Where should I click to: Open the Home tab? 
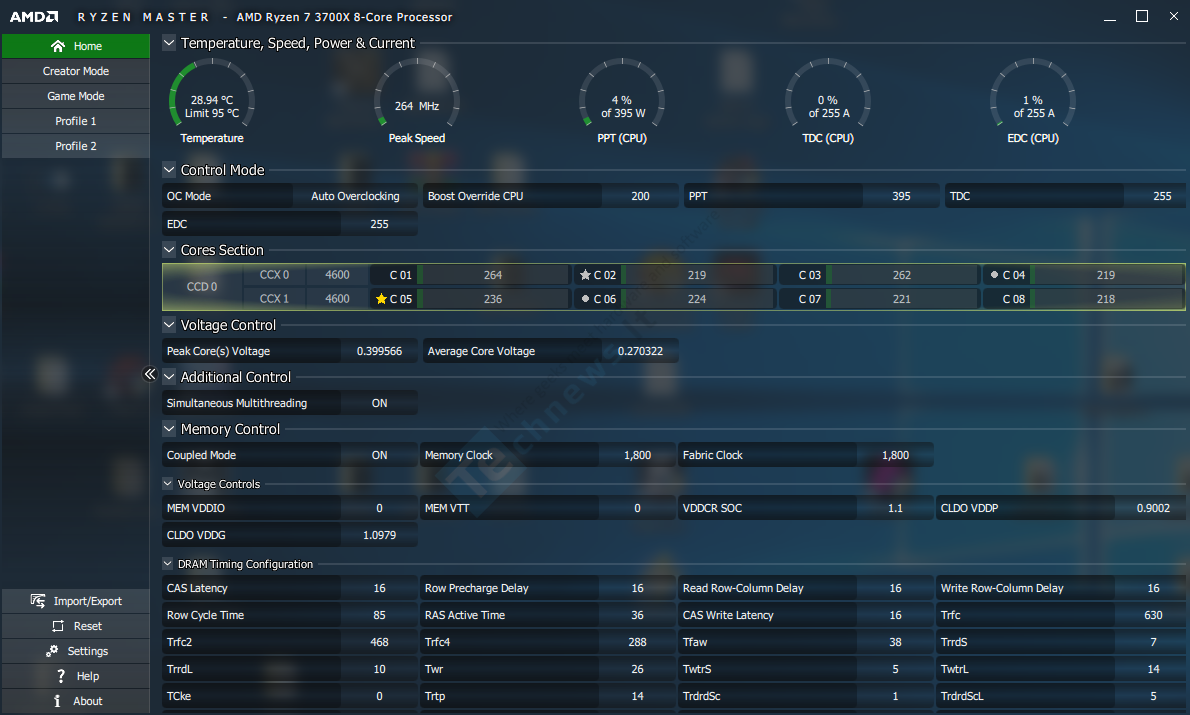click(76, 46)
